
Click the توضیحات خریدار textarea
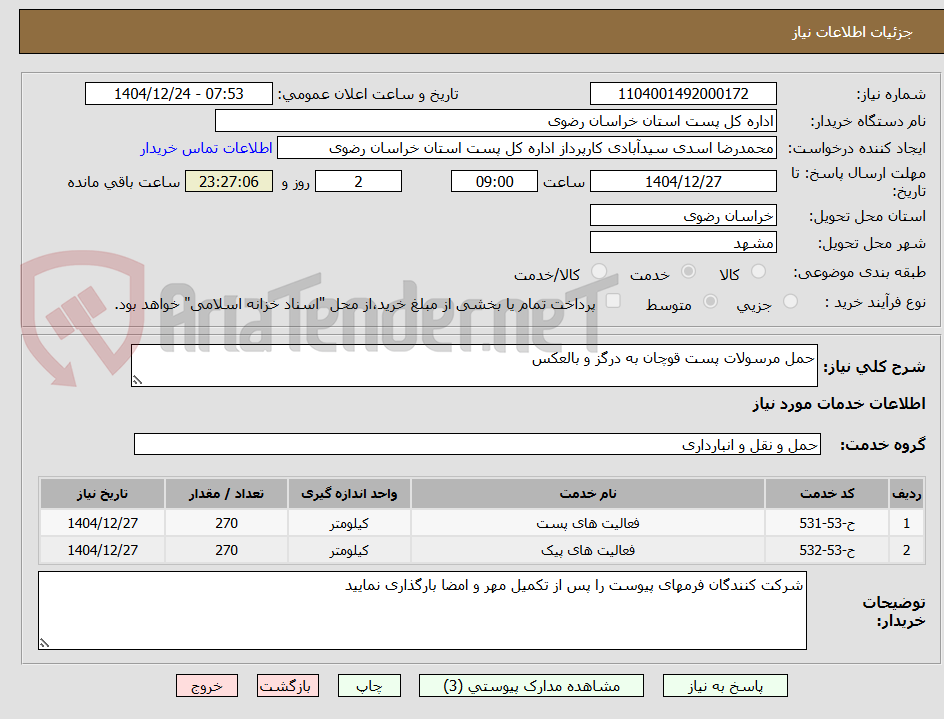(x=422, y=611)
